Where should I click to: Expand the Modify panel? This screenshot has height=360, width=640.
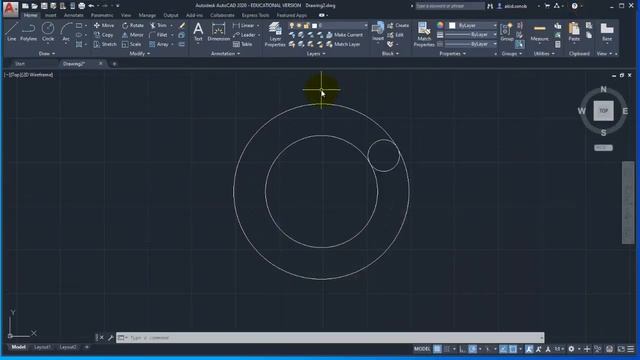(x=140, y=53)
